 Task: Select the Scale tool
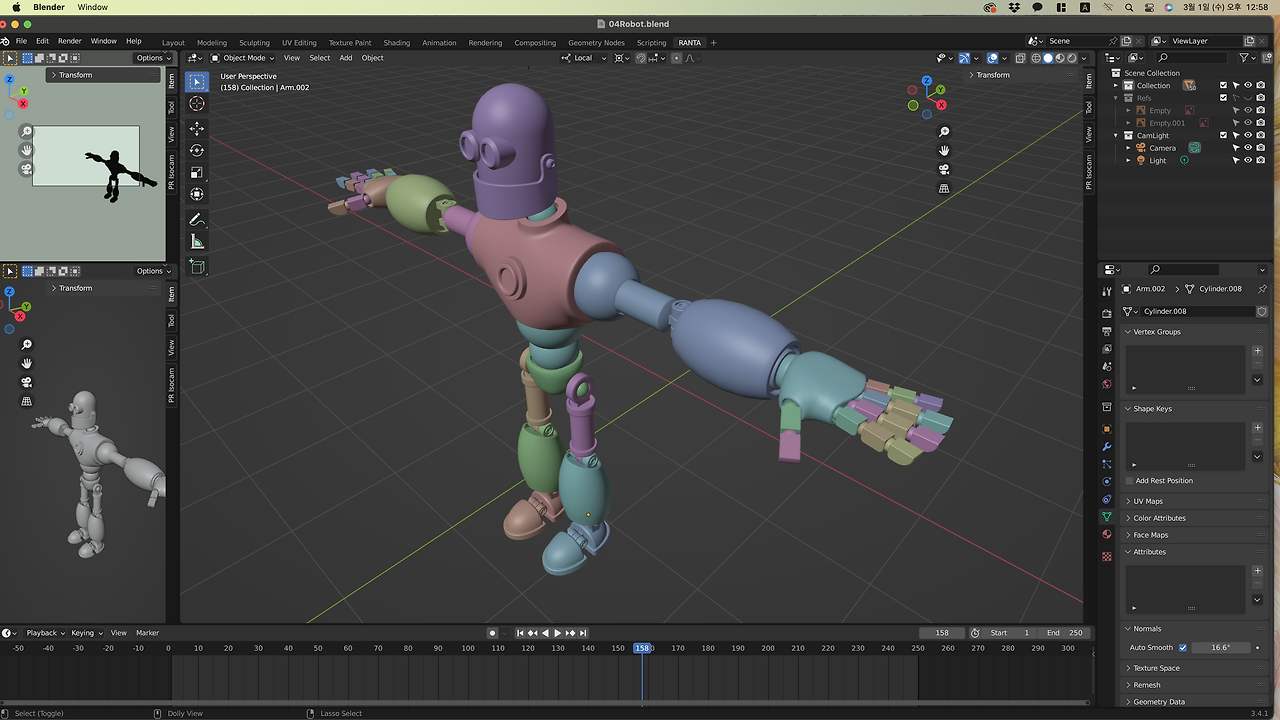197,172
